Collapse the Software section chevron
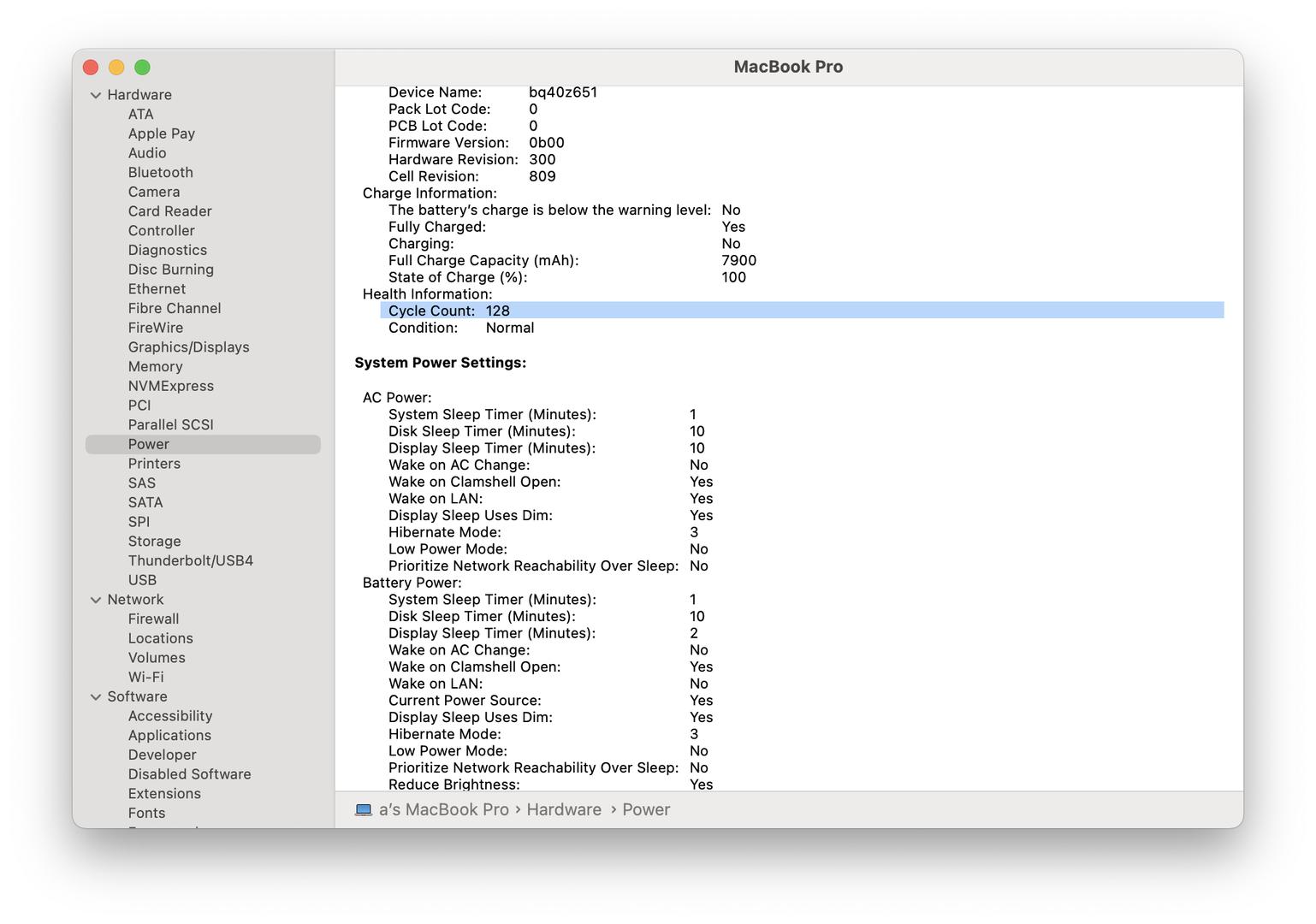 point(96,697)
